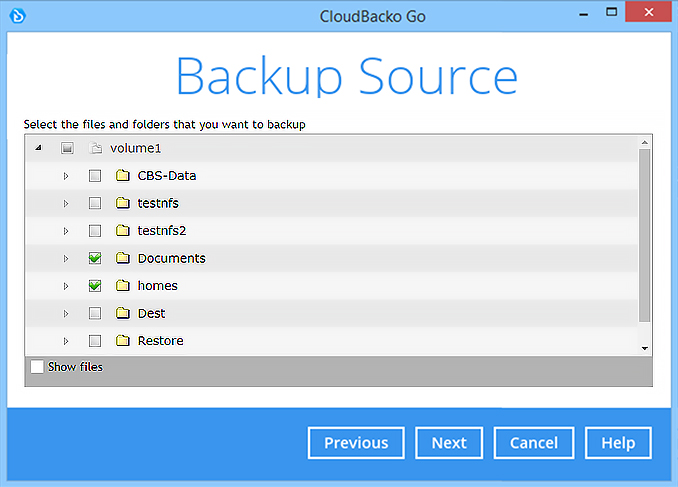Viewport: 678px width, 487px height.
Task: Select the Documents folder name
Action: tap(172, 258)
